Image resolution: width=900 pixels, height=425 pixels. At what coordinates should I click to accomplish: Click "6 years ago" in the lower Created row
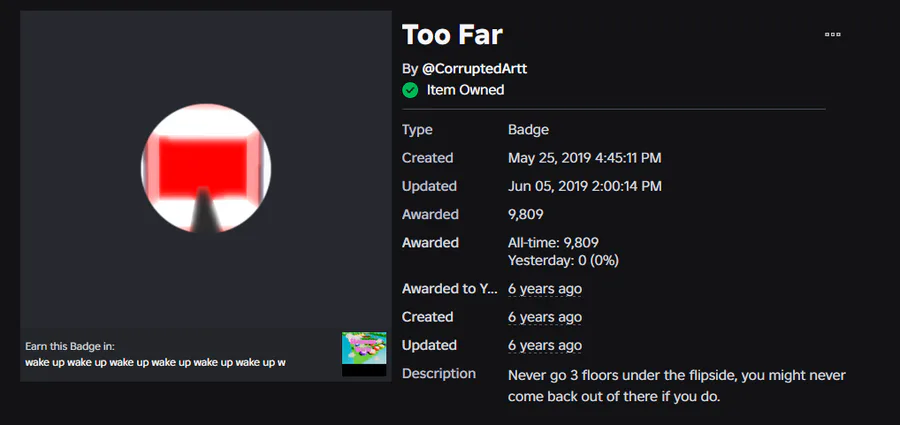[545, 317]
